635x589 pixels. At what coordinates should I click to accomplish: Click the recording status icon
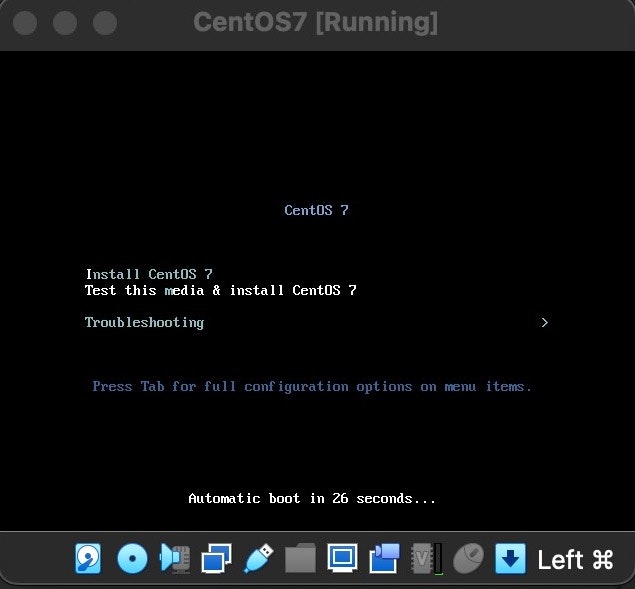pyautogui.click(x=384, y=559)
